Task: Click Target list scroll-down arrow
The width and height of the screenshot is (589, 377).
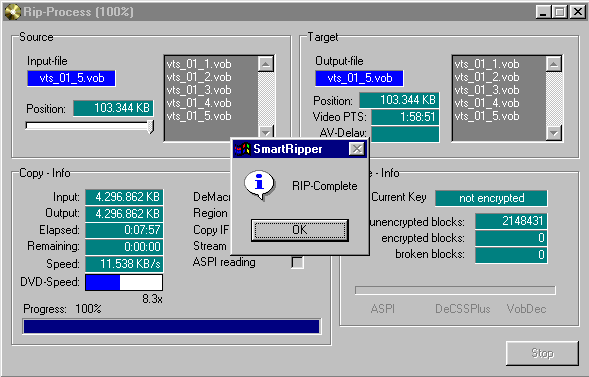Action: pyautogui.click(x=554, y=133)
